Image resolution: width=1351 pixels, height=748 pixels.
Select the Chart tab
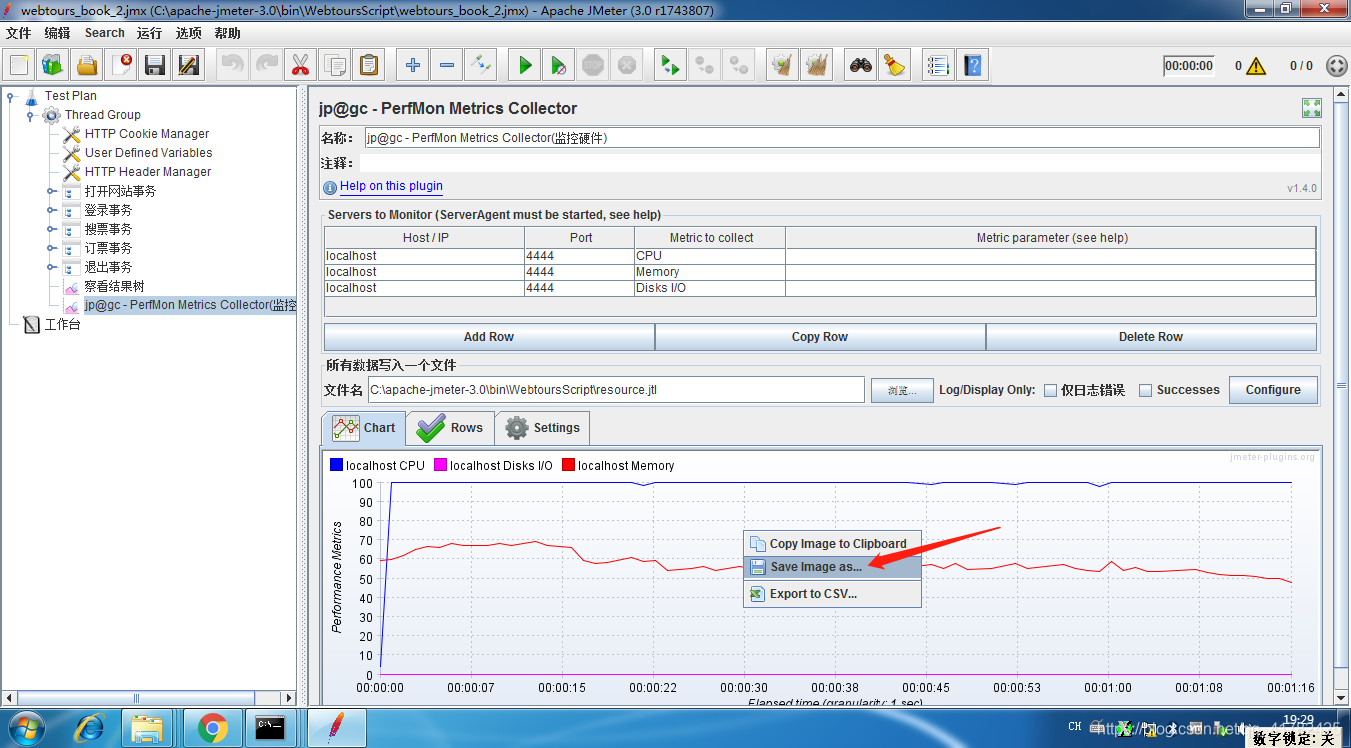(364, 428)
